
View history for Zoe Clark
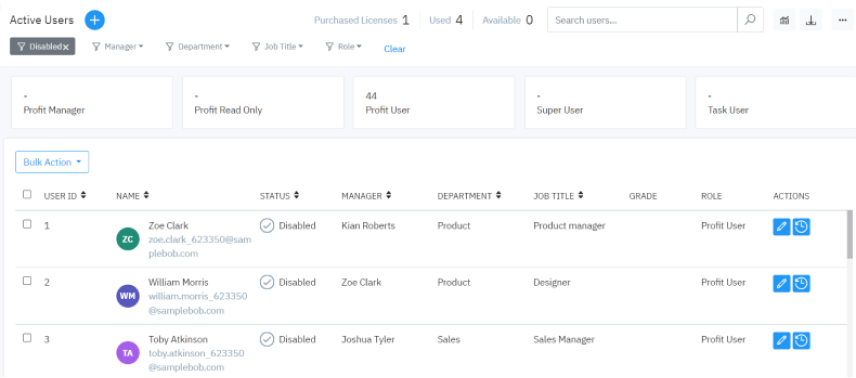click(x=801, y=227)
